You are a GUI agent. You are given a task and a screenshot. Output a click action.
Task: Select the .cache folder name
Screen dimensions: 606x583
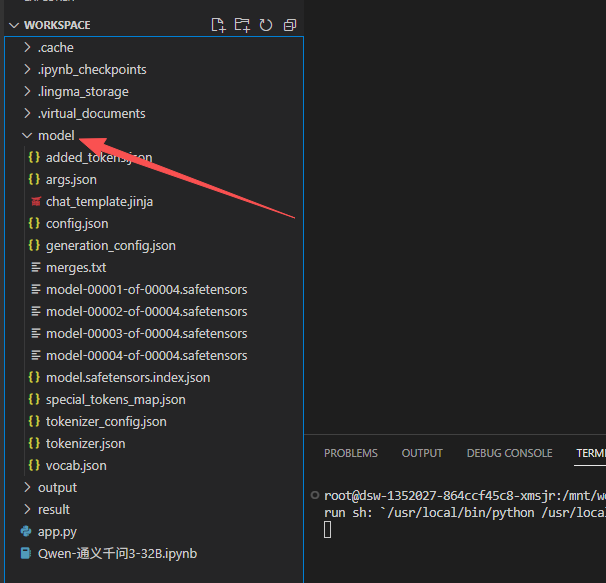click(56, 48)
